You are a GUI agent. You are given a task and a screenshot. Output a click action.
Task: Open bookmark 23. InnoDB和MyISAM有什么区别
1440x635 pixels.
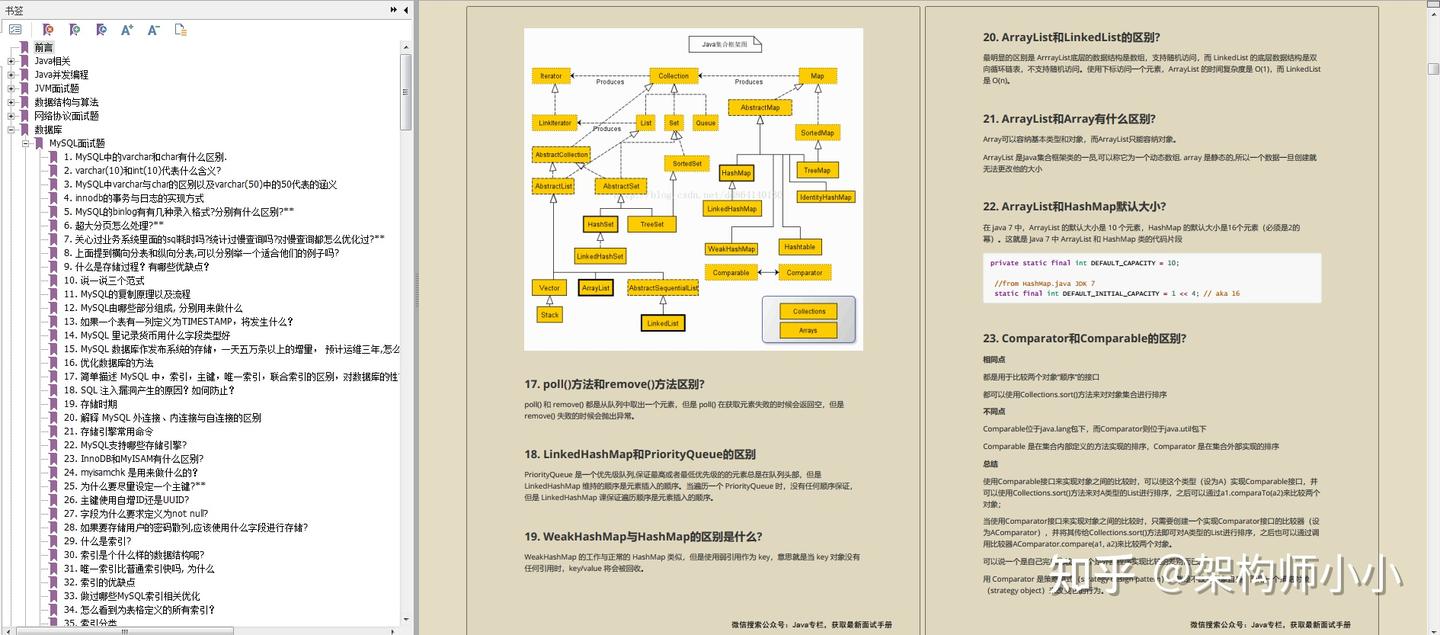(133, 459)
